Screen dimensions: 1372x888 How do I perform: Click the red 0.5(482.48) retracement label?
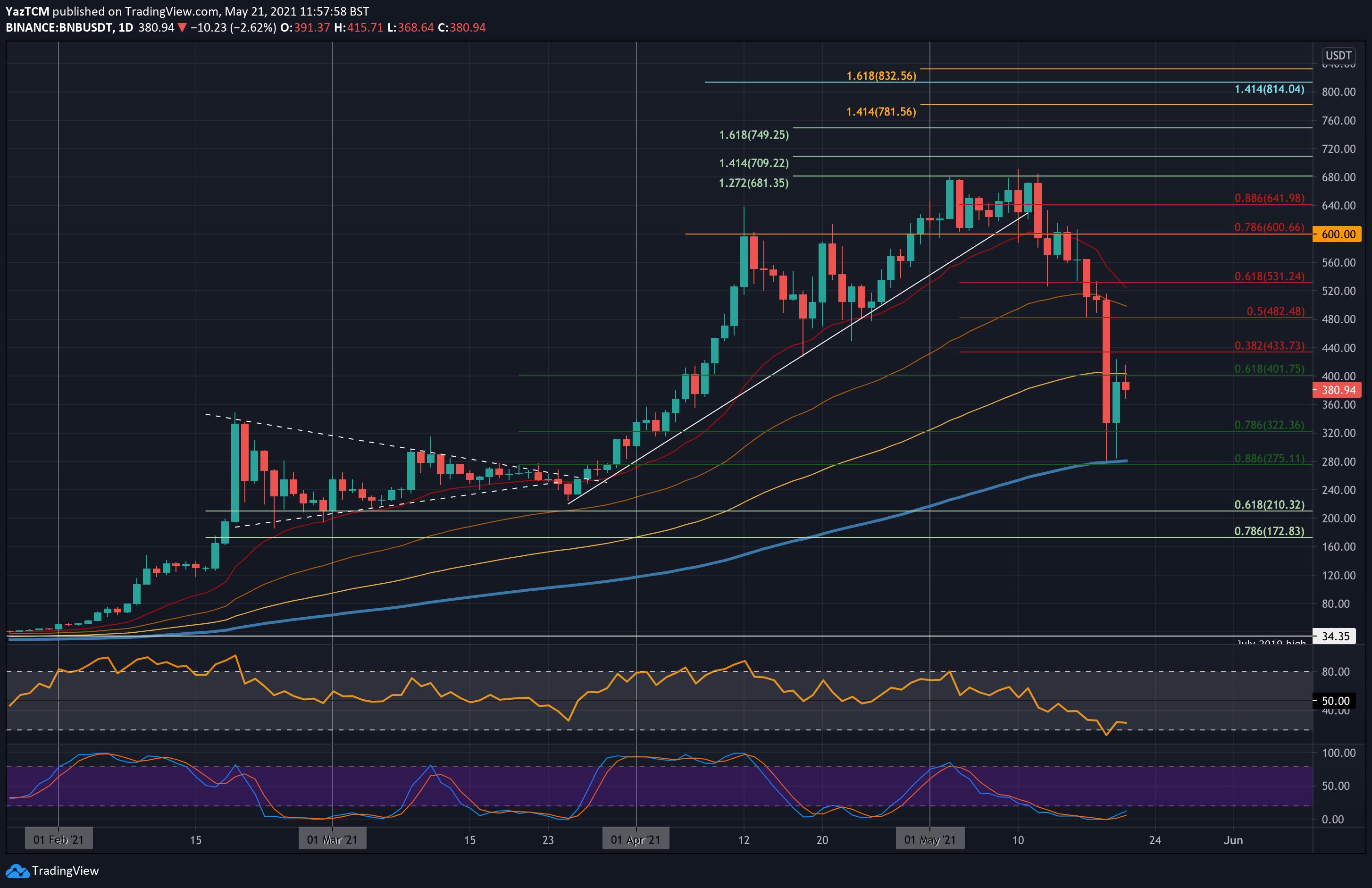(1275, 311)
